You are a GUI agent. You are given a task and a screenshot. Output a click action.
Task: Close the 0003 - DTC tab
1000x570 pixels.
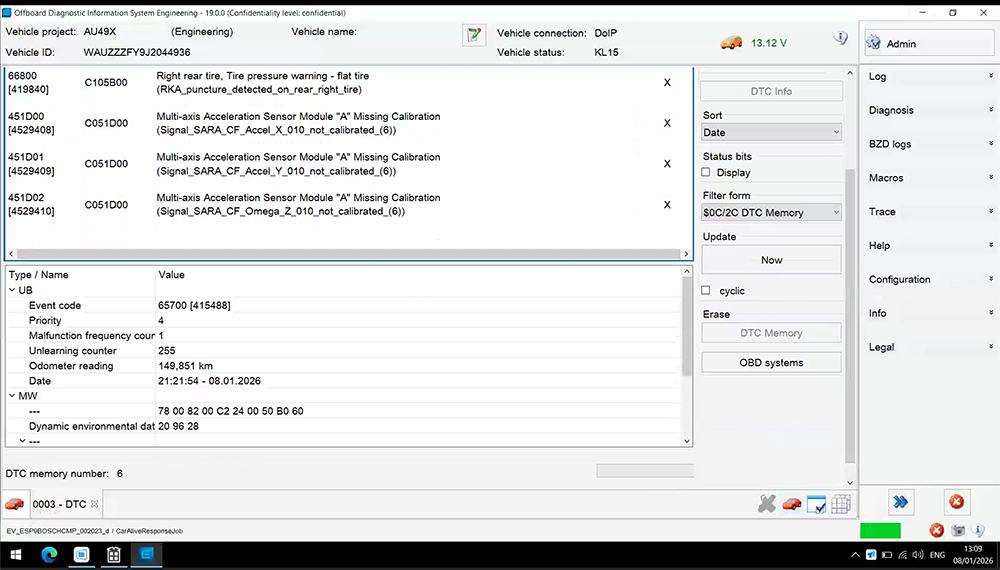(x=95, y=504)
